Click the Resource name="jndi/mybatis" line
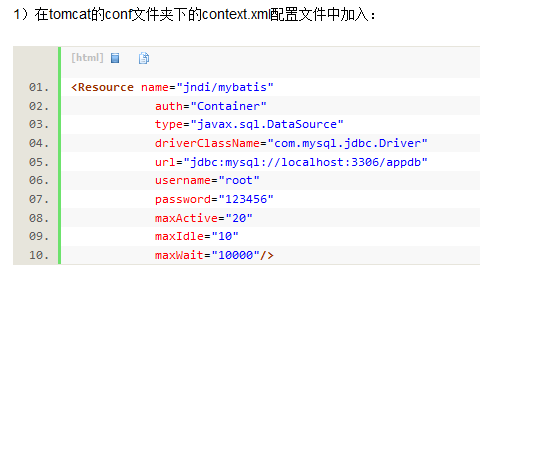Viewport: 537px width, 458px height. click(172, 87)
